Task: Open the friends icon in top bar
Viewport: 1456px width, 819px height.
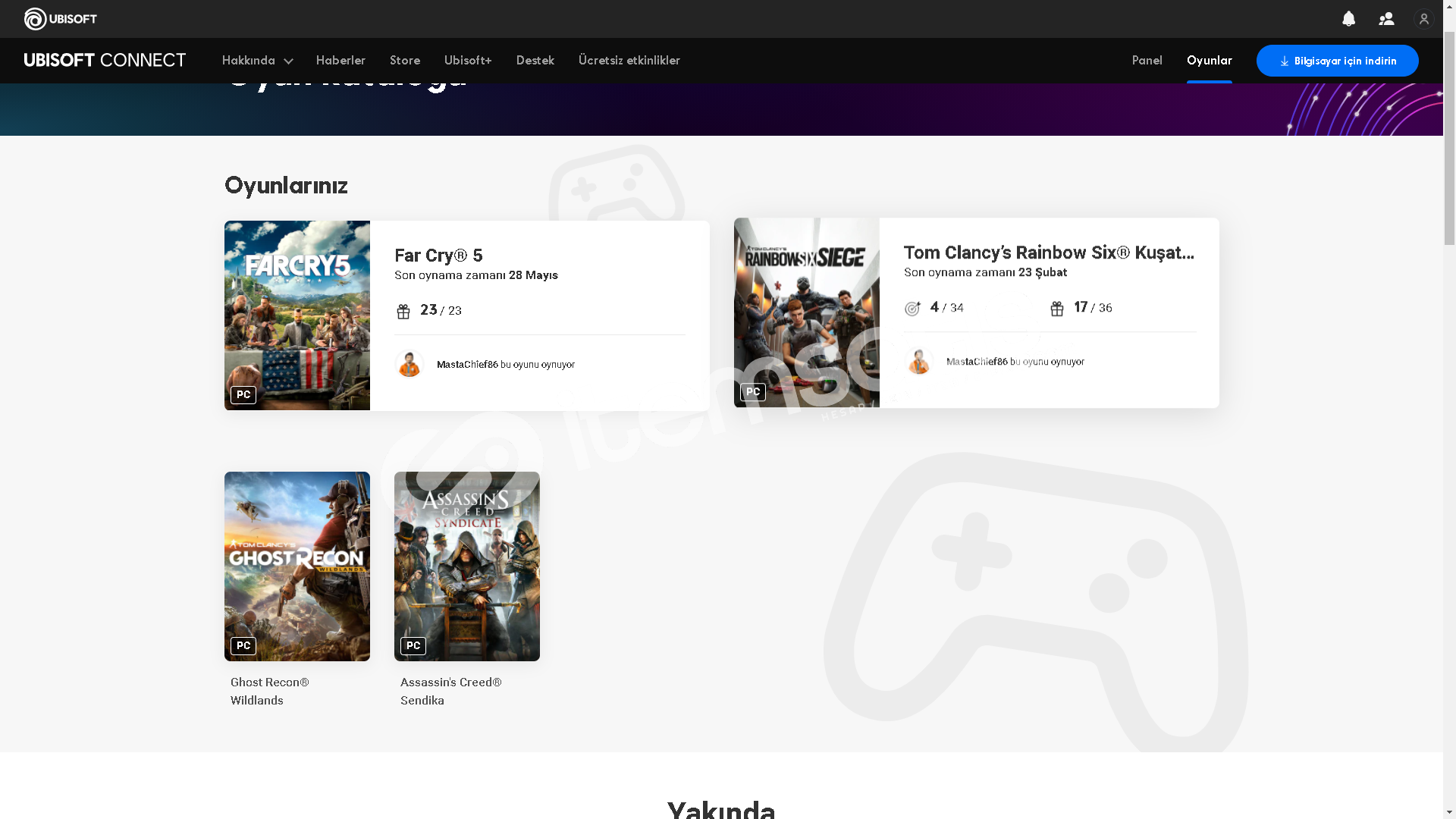Action: [x=1386, y=19]
